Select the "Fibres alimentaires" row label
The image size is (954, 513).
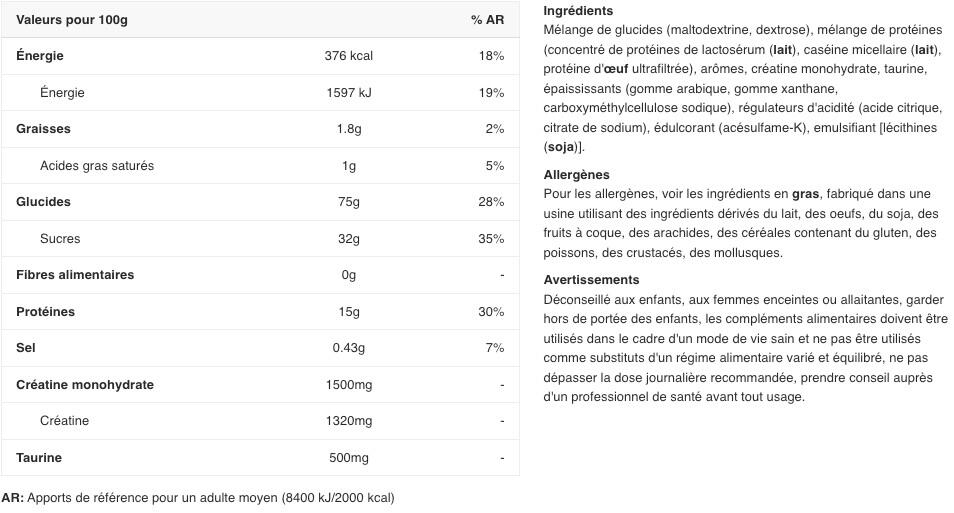click(x=75, y=275)
